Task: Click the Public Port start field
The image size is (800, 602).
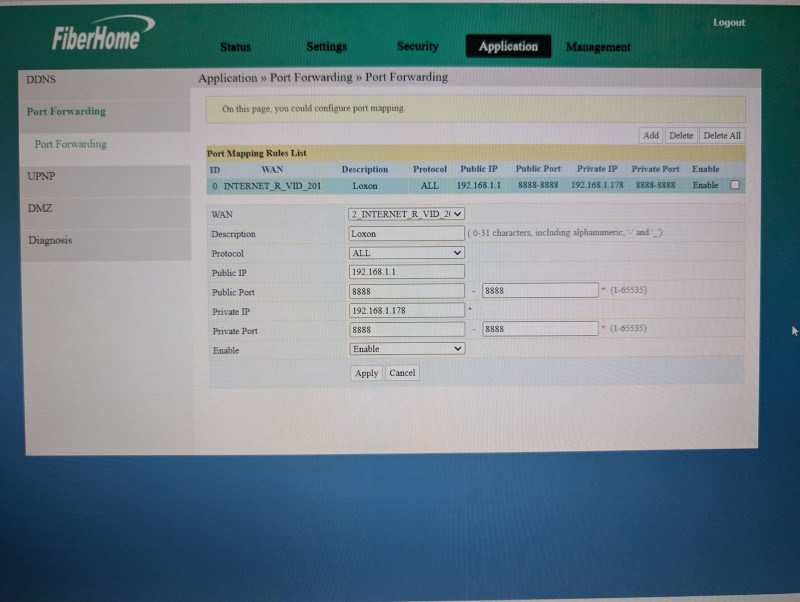Action: 406,291
